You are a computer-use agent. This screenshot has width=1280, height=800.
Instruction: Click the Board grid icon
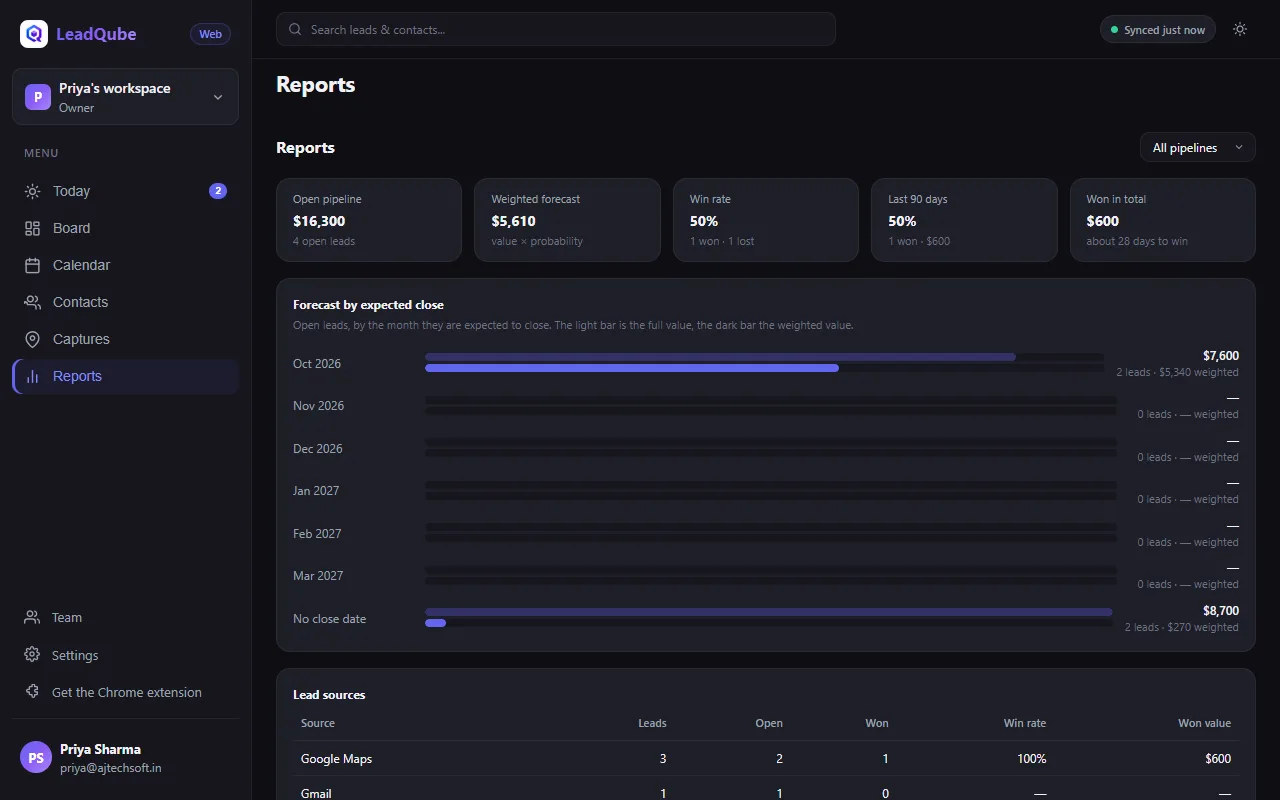coord(33,228)
